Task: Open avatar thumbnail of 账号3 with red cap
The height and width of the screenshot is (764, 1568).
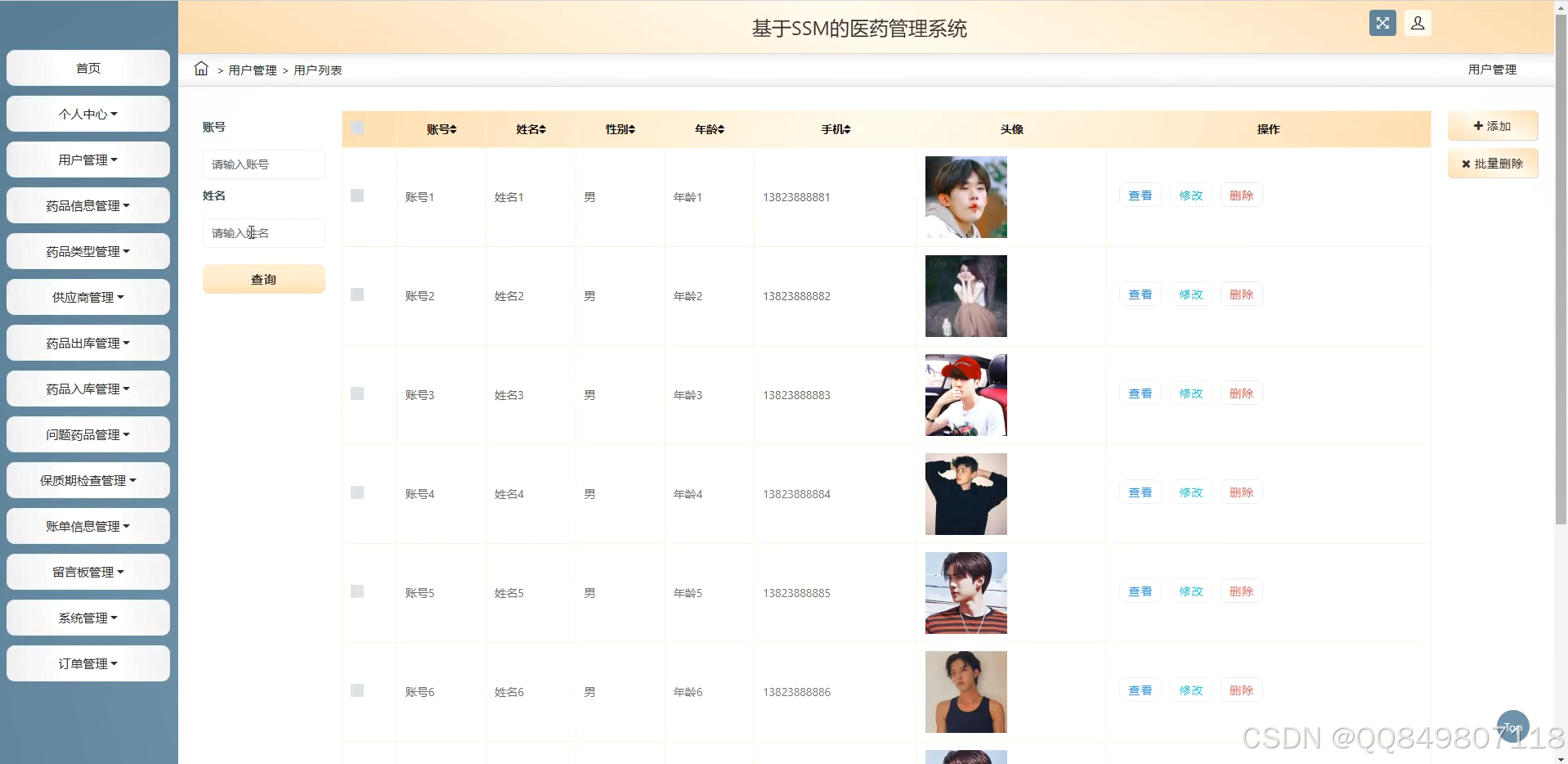Action: tap(966, 395)
